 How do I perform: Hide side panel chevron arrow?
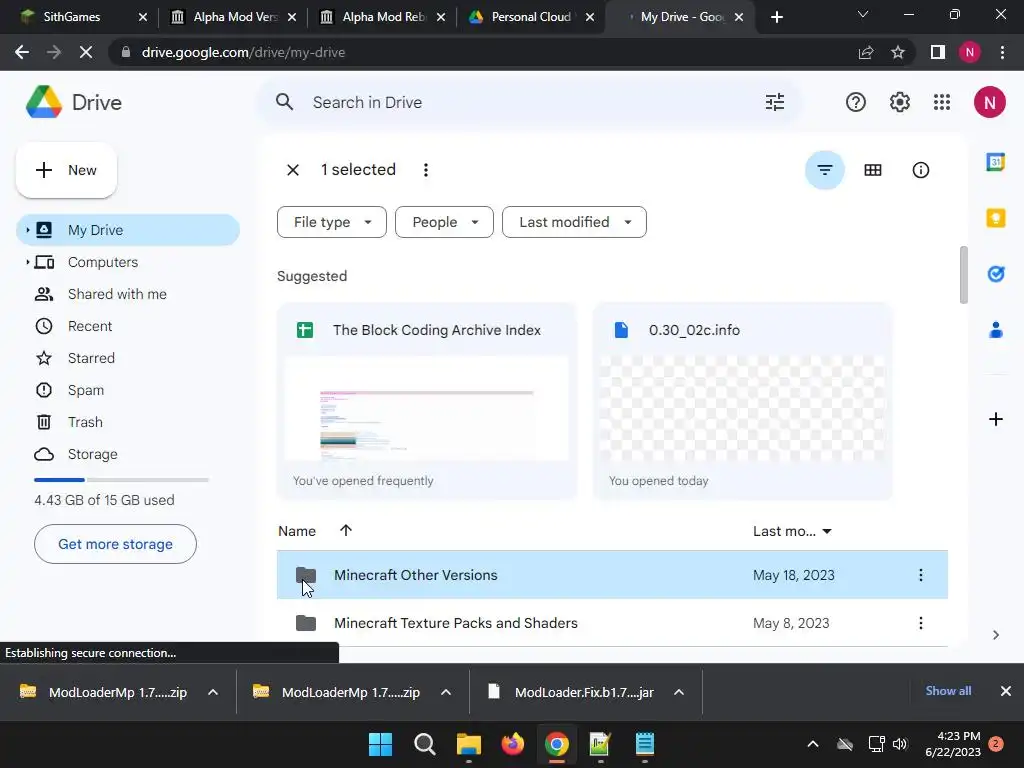click(x=995, y=635)
